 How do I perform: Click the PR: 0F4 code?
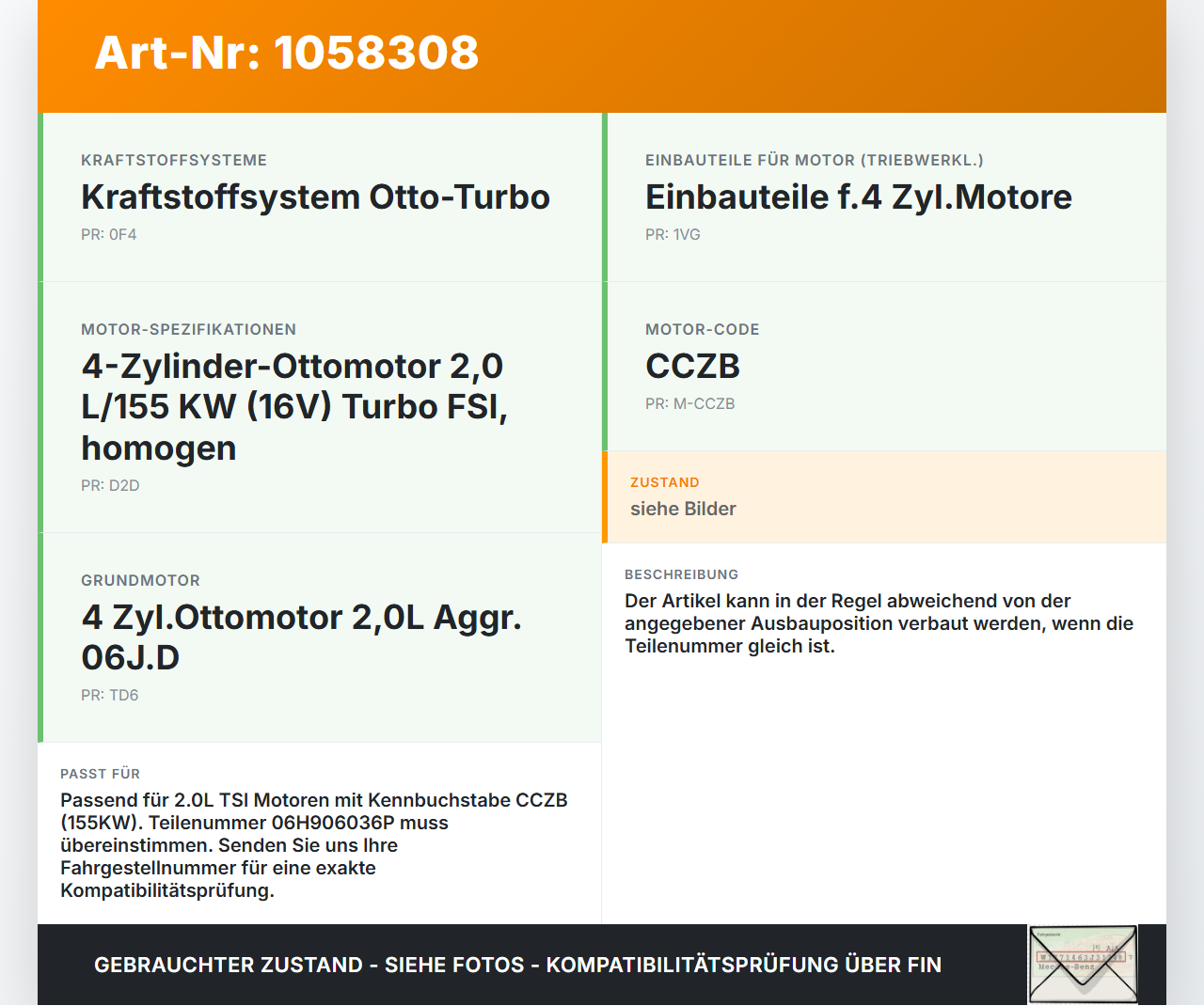point(109,234)
